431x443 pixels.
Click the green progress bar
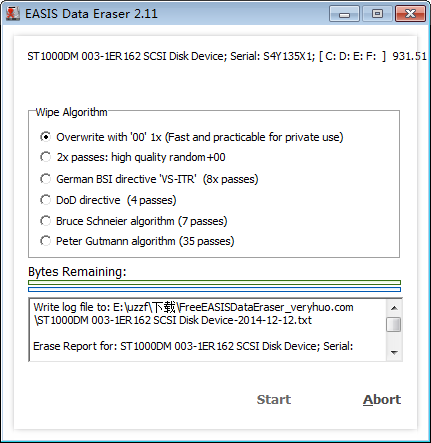tap(215, 283)
